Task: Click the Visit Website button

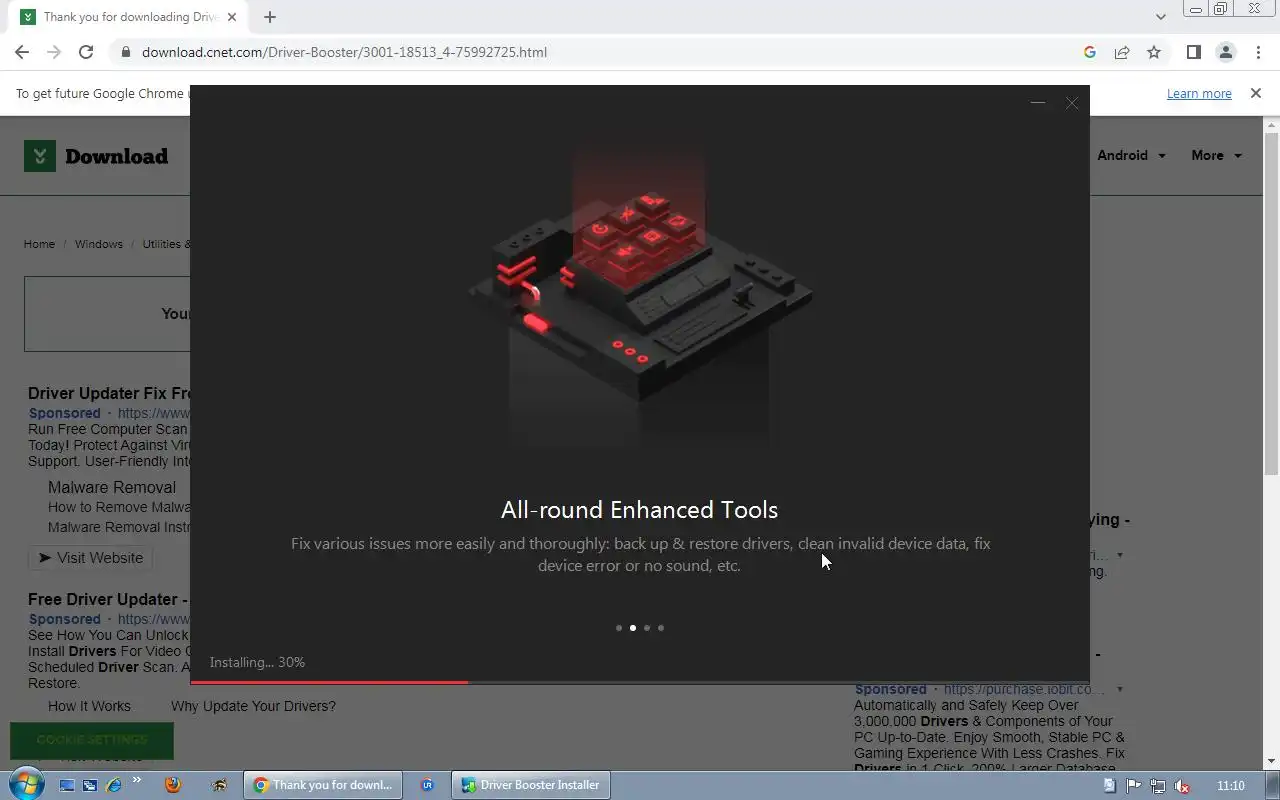Action: [90, 558]
